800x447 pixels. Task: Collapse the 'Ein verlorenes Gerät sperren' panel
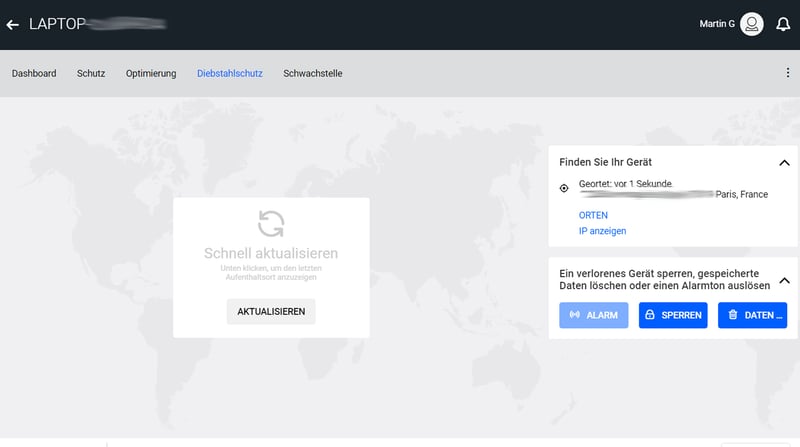(x=784, y=280)
